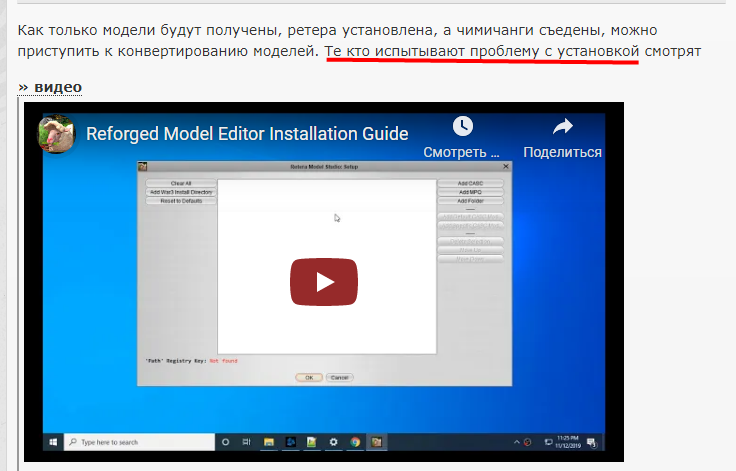Click the Retera Model Studio taskbar icon

point(376,442)
